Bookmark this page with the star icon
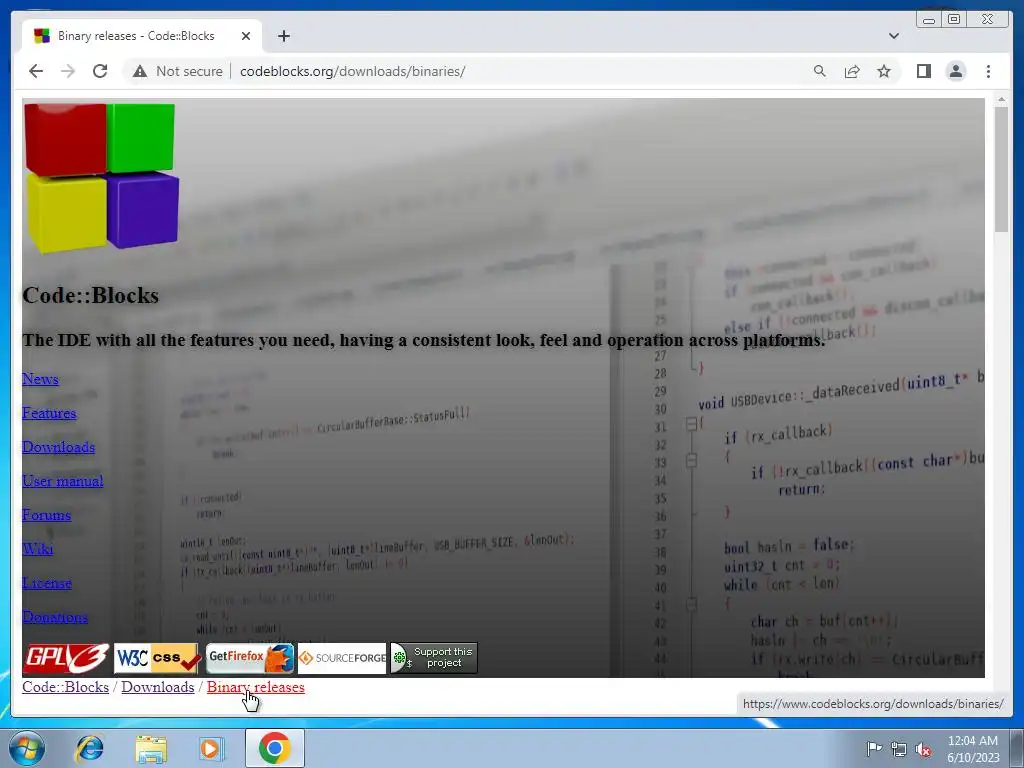Screen dimensions: 1024x768 point(884,71)
